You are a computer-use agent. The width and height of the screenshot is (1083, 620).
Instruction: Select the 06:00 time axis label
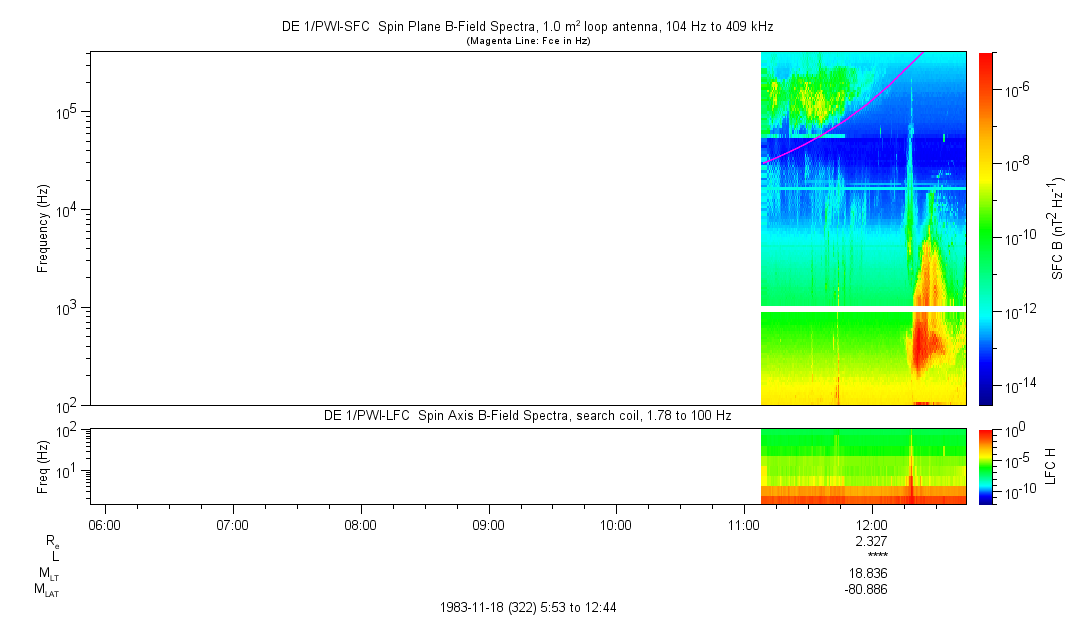(105, 524)
